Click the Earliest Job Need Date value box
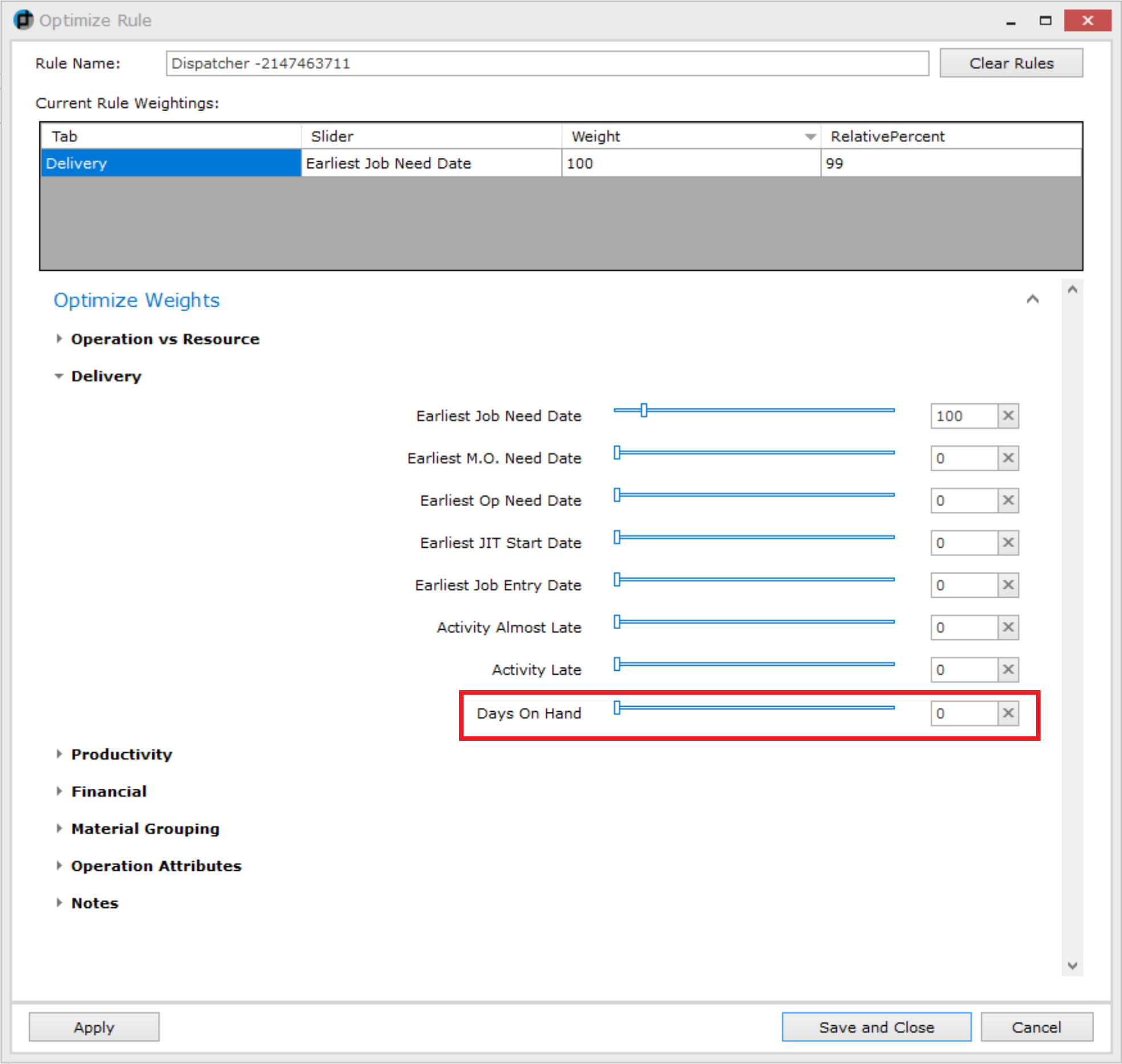The image size is (1122, 1064). click(965, 415)
